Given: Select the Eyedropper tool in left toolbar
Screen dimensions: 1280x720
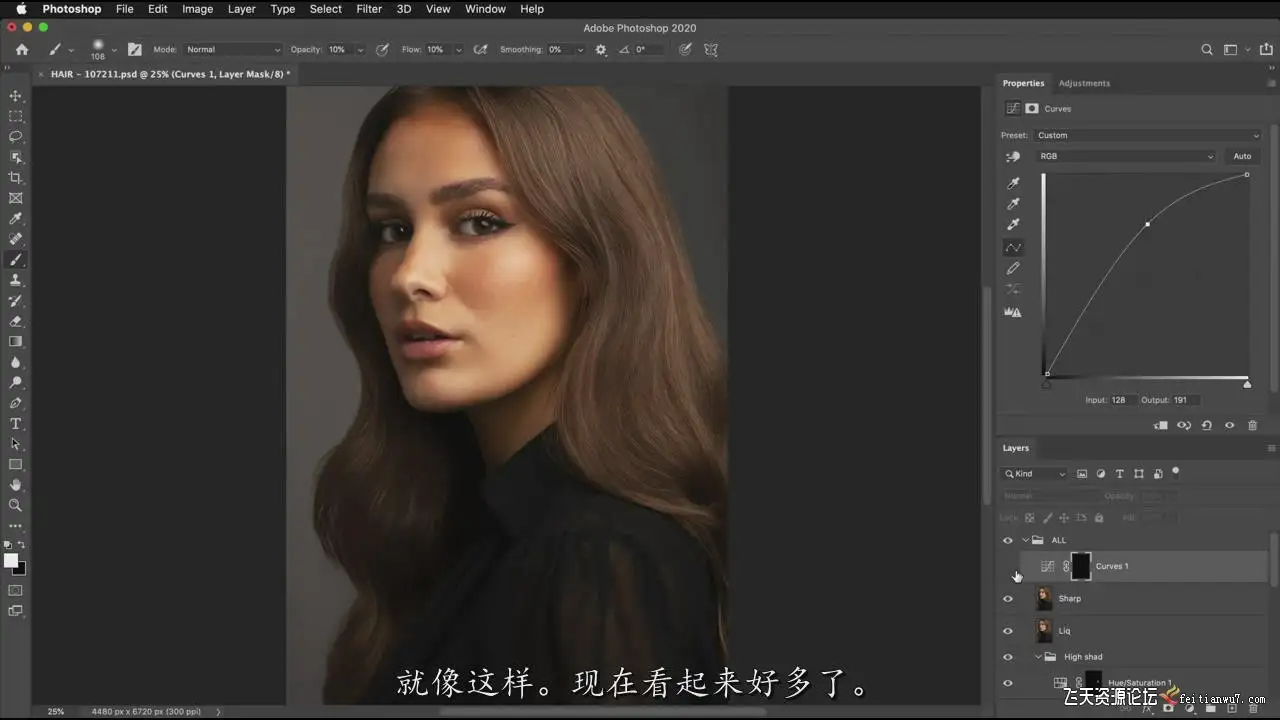Looking at the screenshot, I should [x=16, y=219].
